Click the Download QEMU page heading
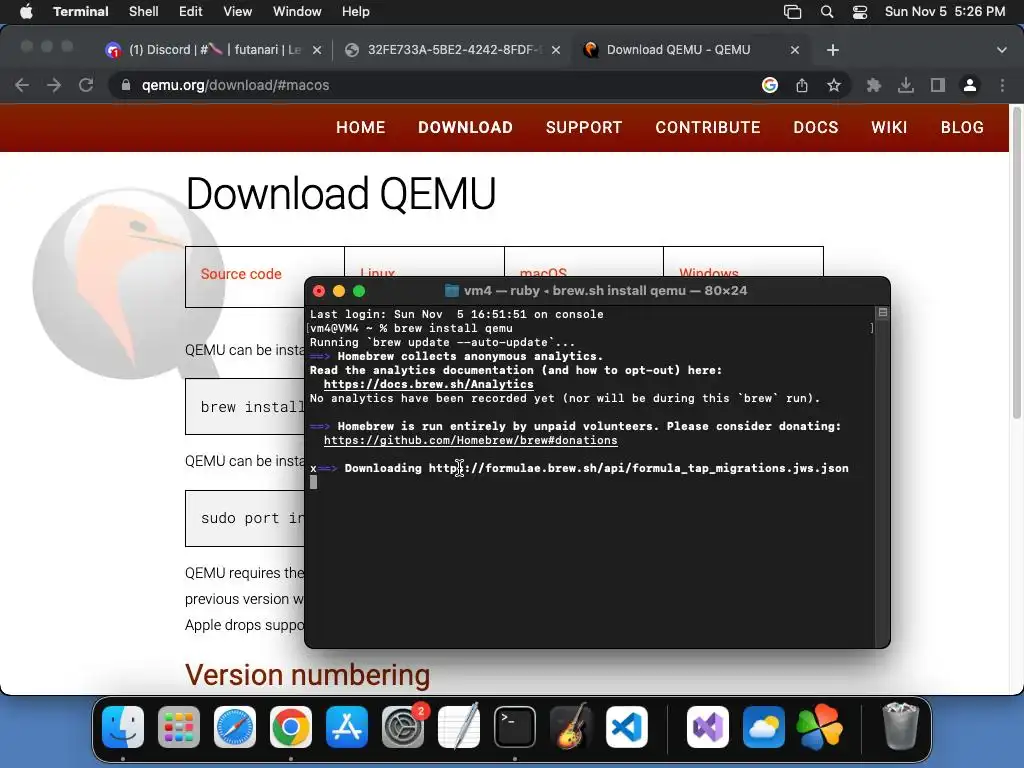 click(341, 194)
